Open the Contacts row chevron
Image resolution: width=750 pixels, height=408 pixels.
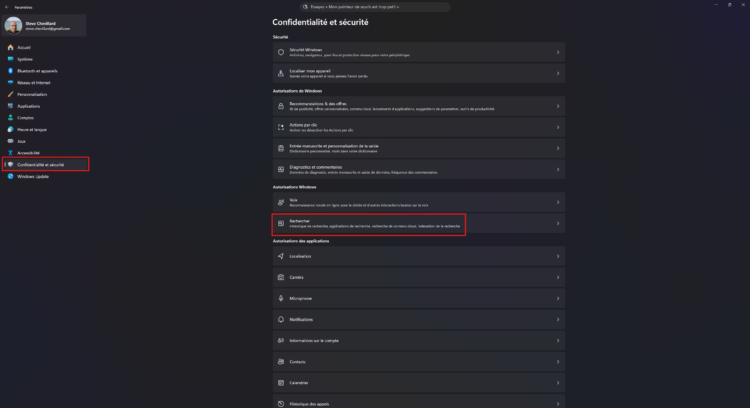(558, 362)
